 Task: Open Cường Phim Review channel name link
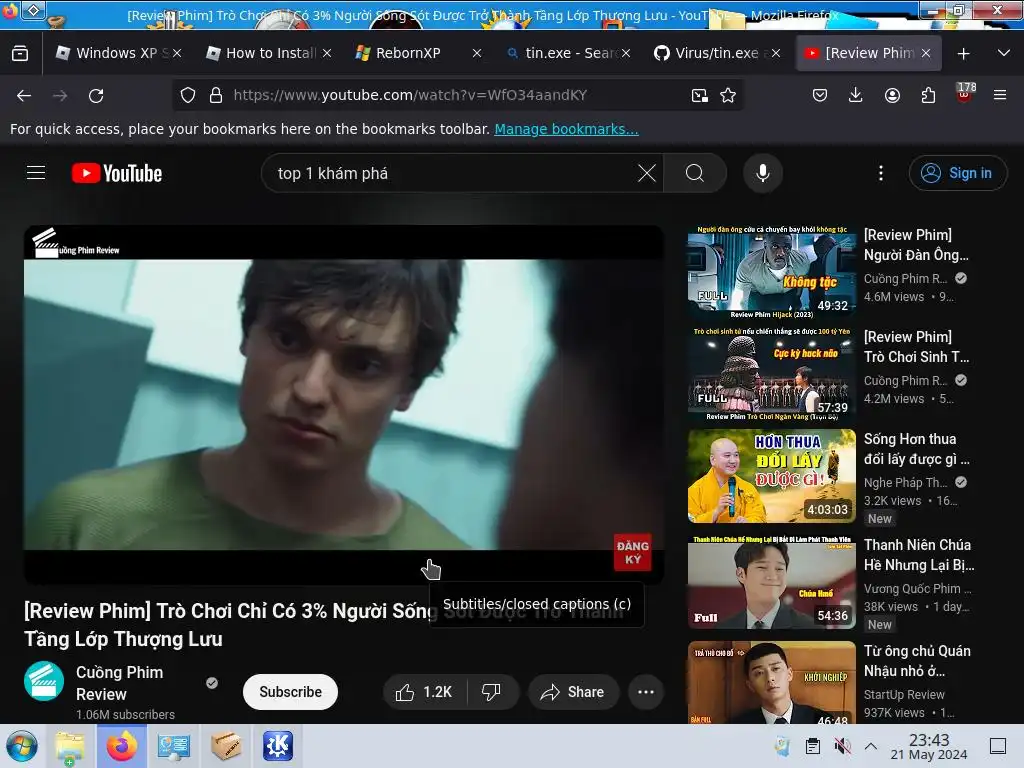tap(120, 683)
